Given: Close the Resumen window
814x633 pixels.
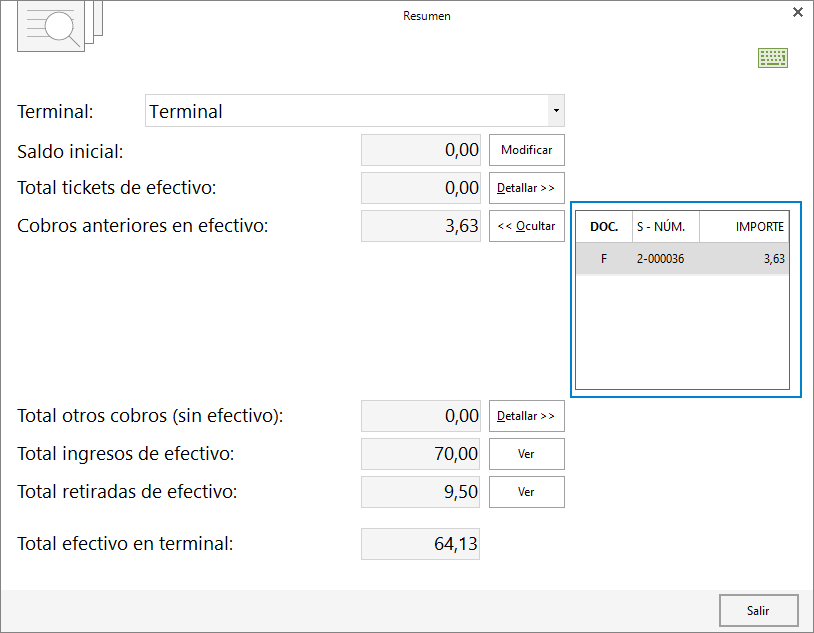Looking at the screenshot, I should (x=798, y=12).
